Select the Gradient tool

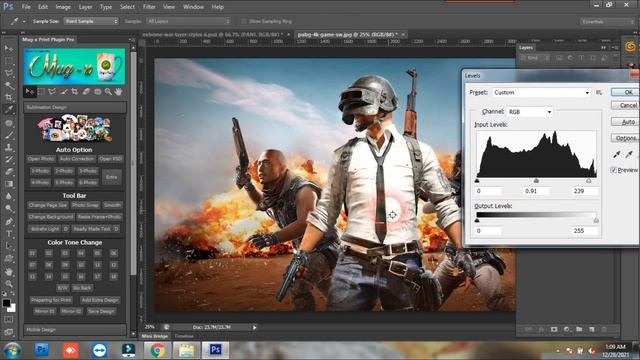[9, 184]
